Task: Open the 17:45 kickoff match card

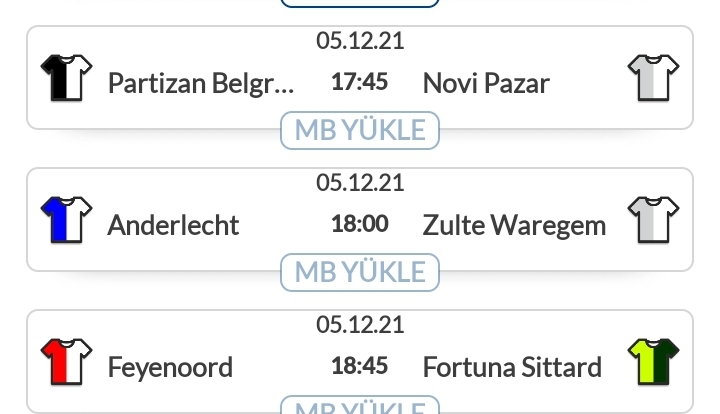Action: [360, 78]
